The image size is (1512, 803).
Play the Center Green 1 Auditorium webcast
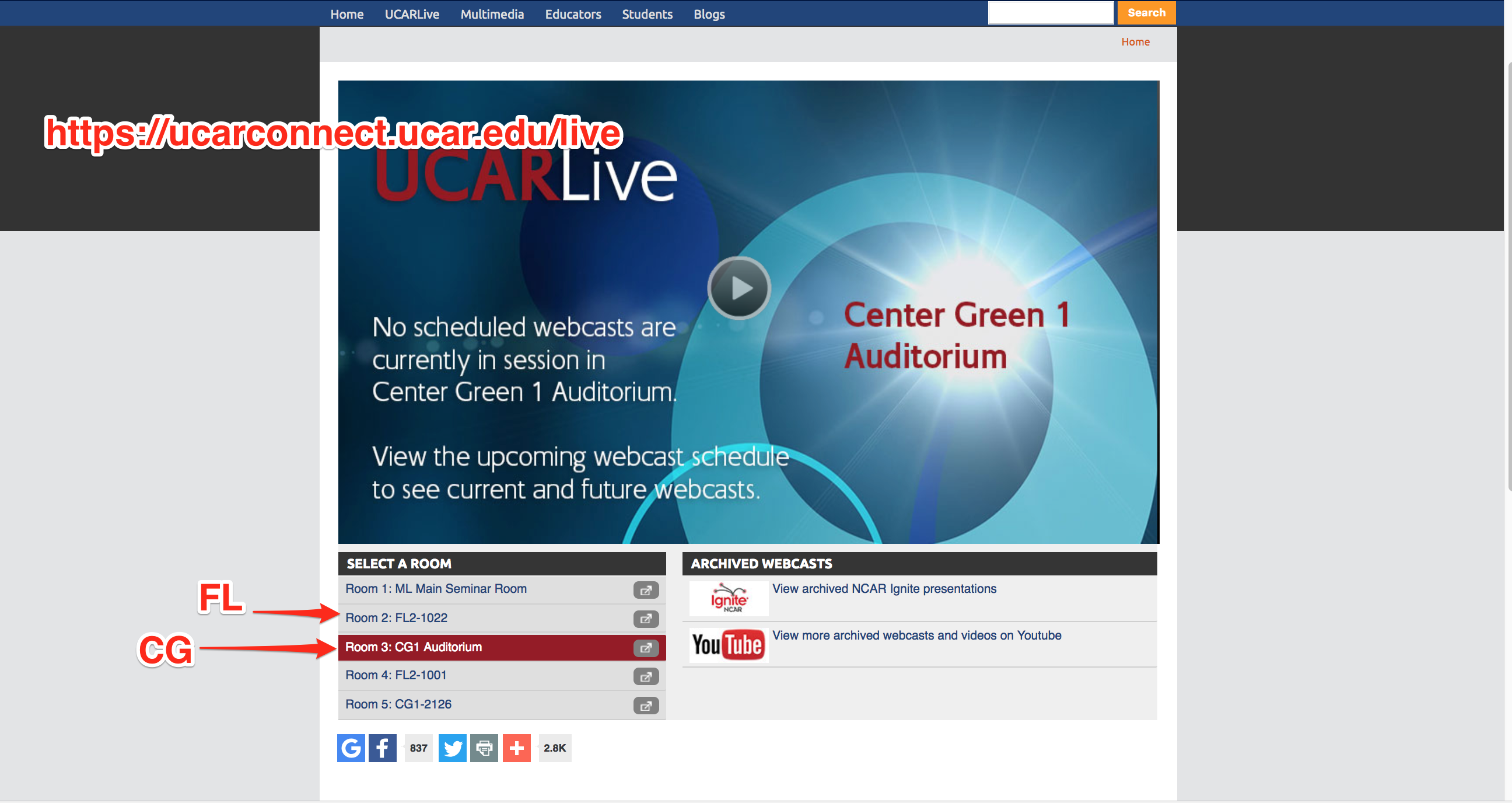click(739, 288)
